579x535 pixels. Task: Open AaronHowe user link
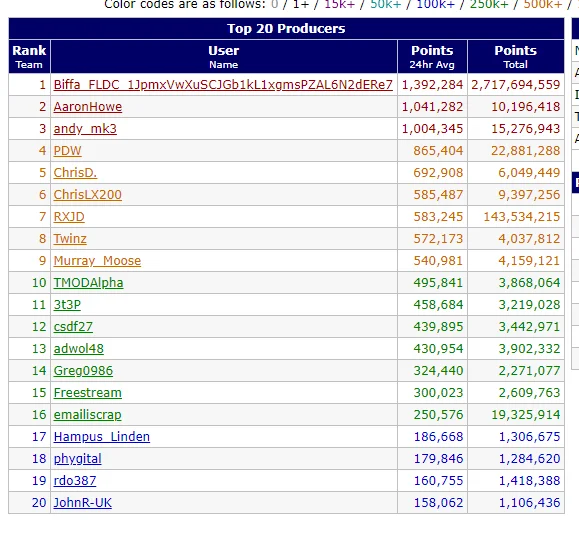[88, 107]
